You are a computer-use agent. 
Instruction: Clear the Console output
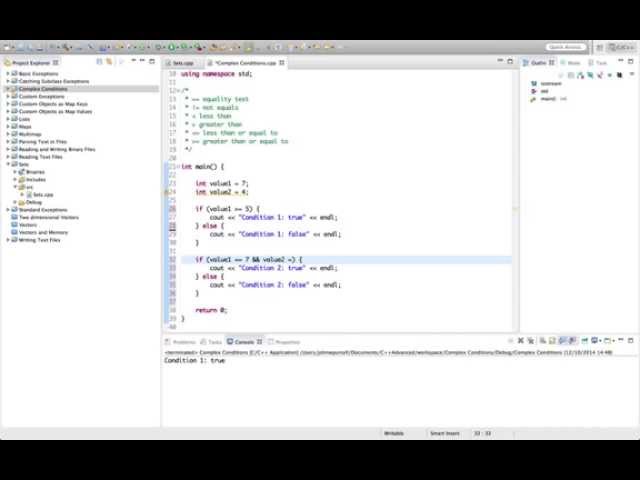click(x=542, y=340)
